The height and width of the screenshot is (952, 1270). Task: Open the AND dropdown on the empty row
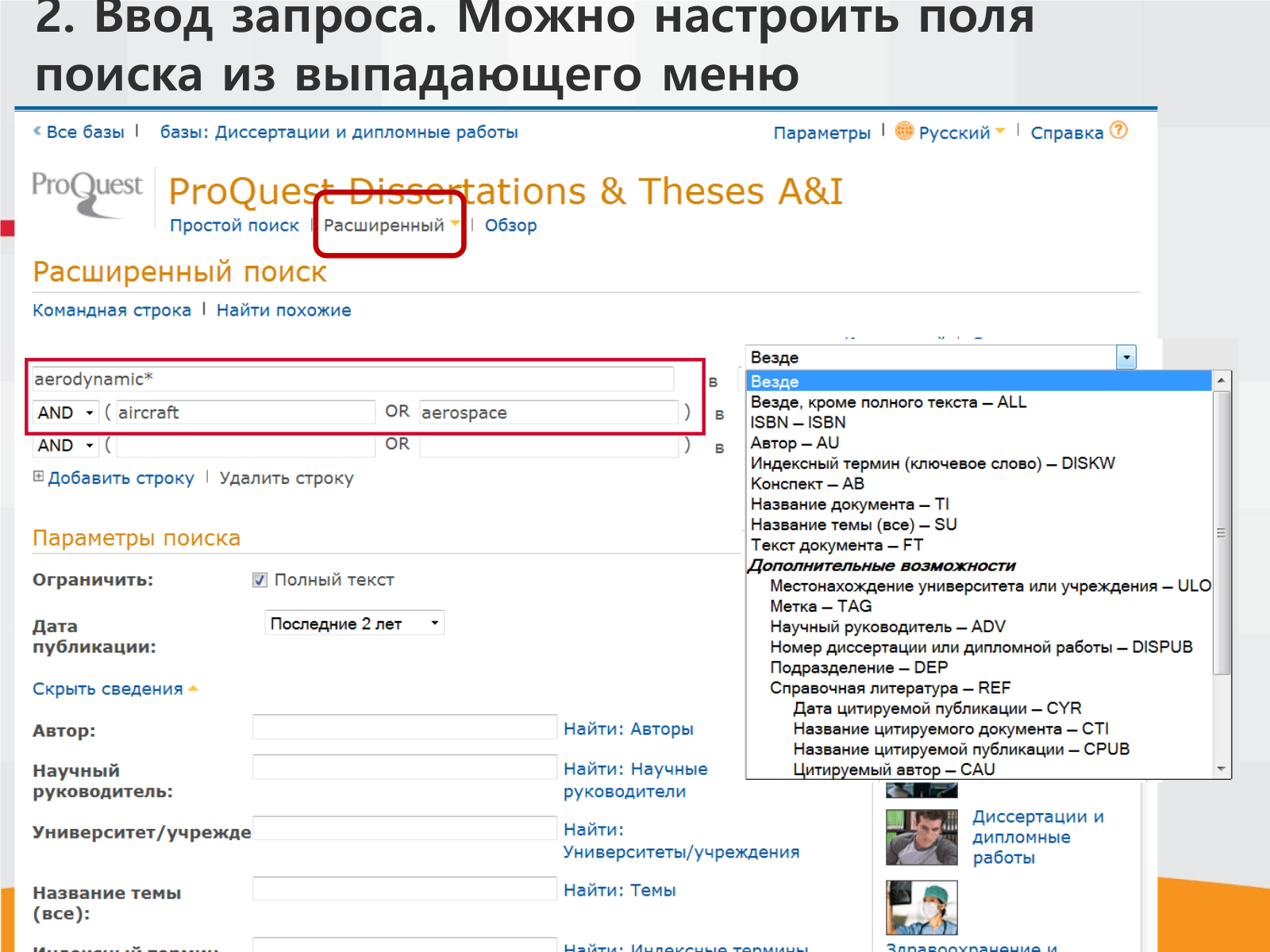pos(66,445)
